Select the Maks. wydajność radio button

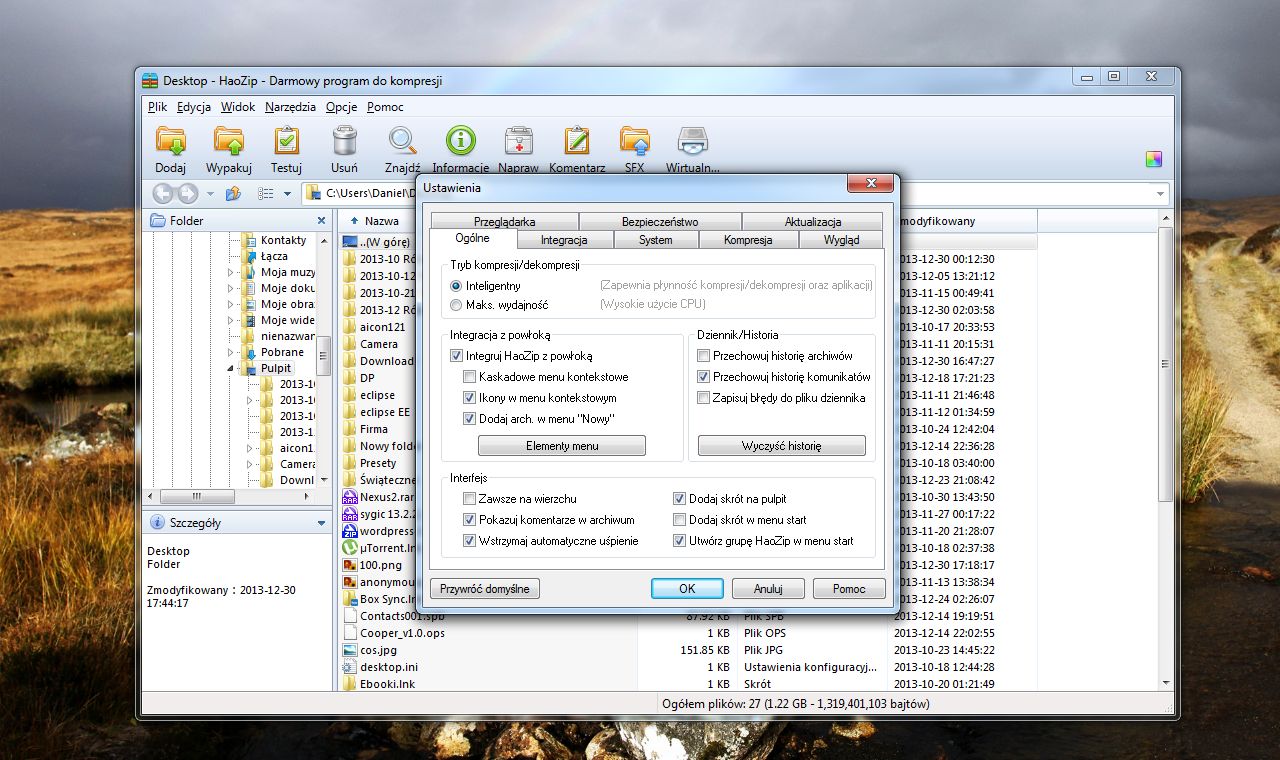457,304
